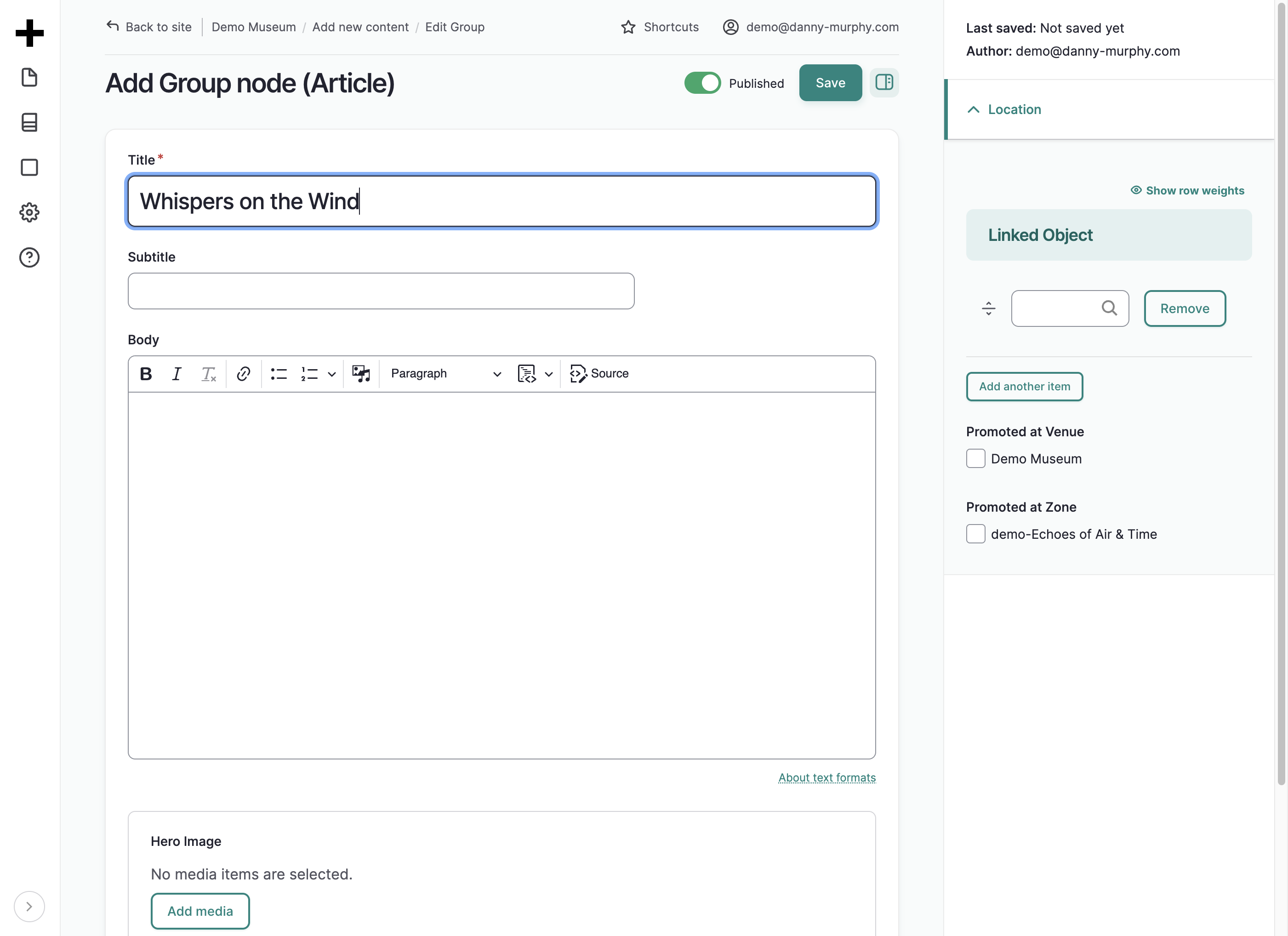
Task: Click Add another item button
Action: pyautogui.click(x=1025, y=387)
